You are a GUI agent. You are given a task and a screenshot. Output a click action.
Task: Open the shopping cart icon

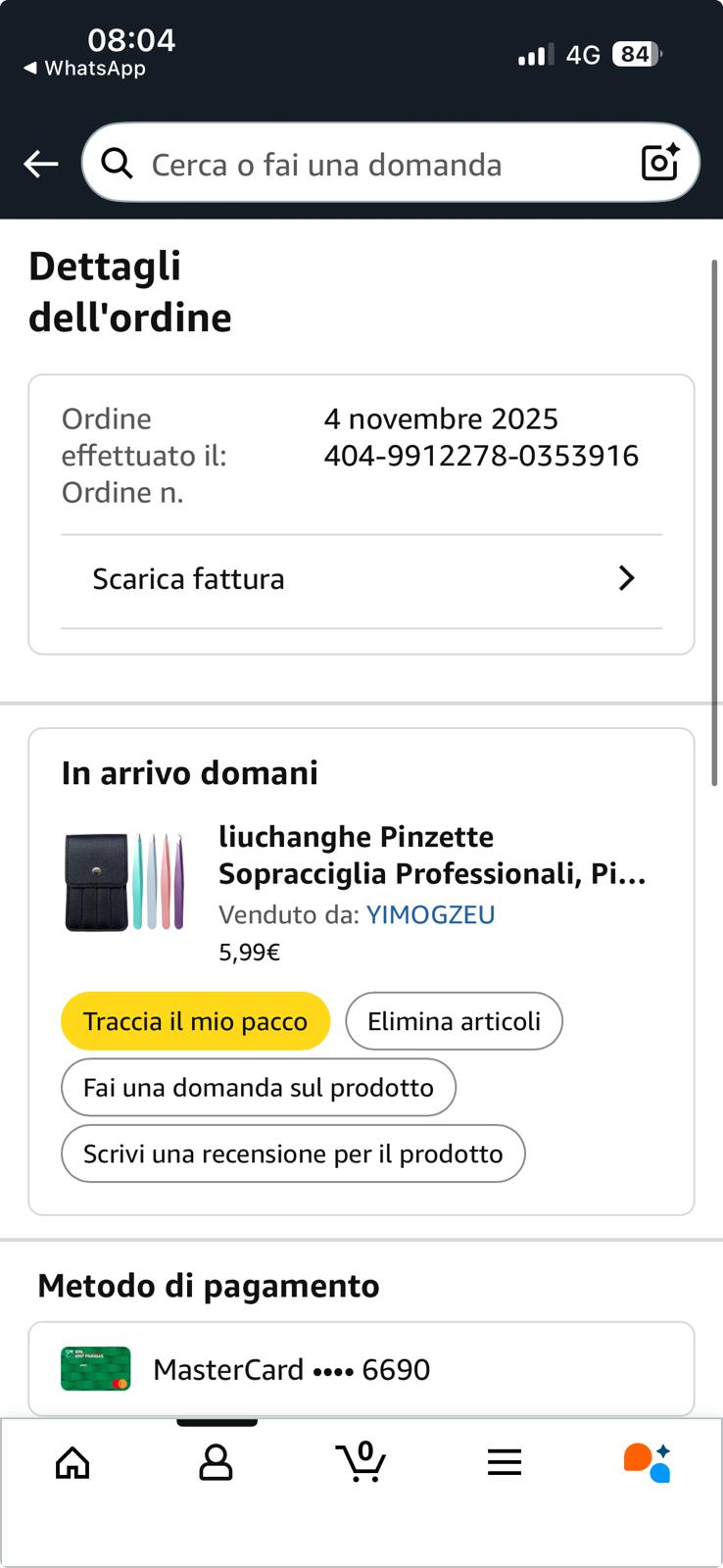pos(361,1461)
